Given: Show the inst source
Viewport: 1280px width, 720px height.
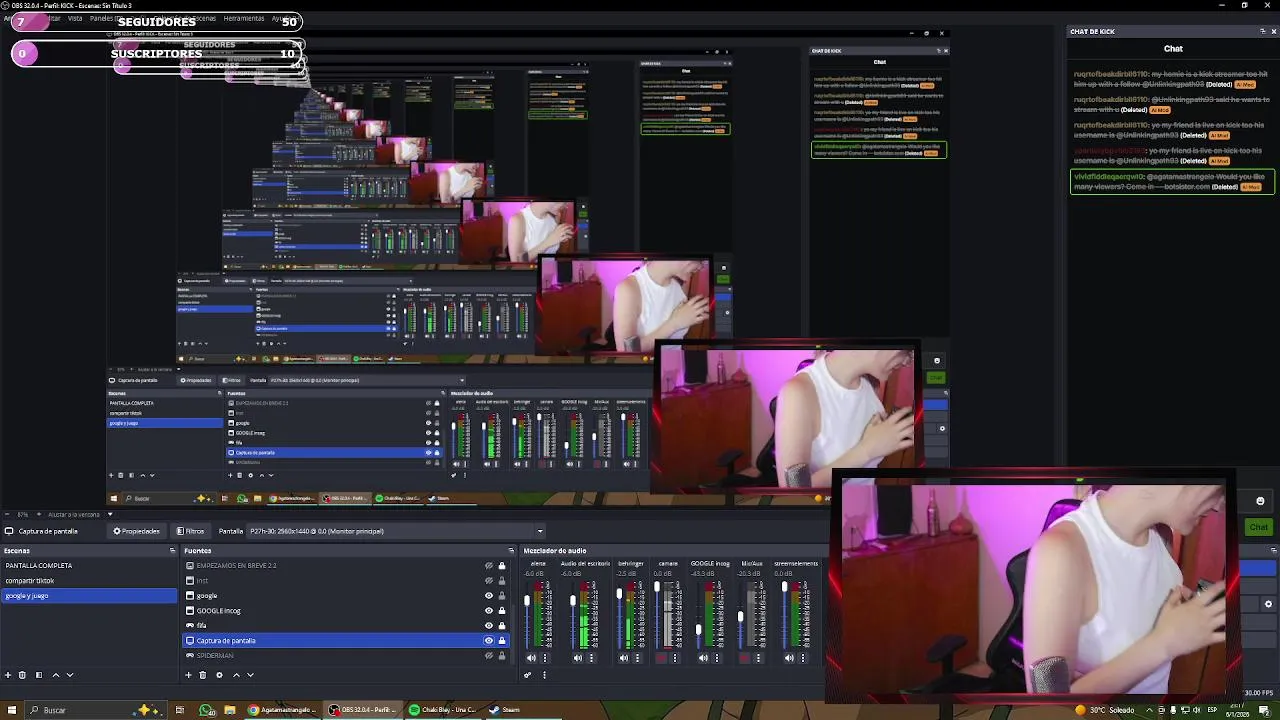Looking at the screenshot, I should tap(489, 581).
